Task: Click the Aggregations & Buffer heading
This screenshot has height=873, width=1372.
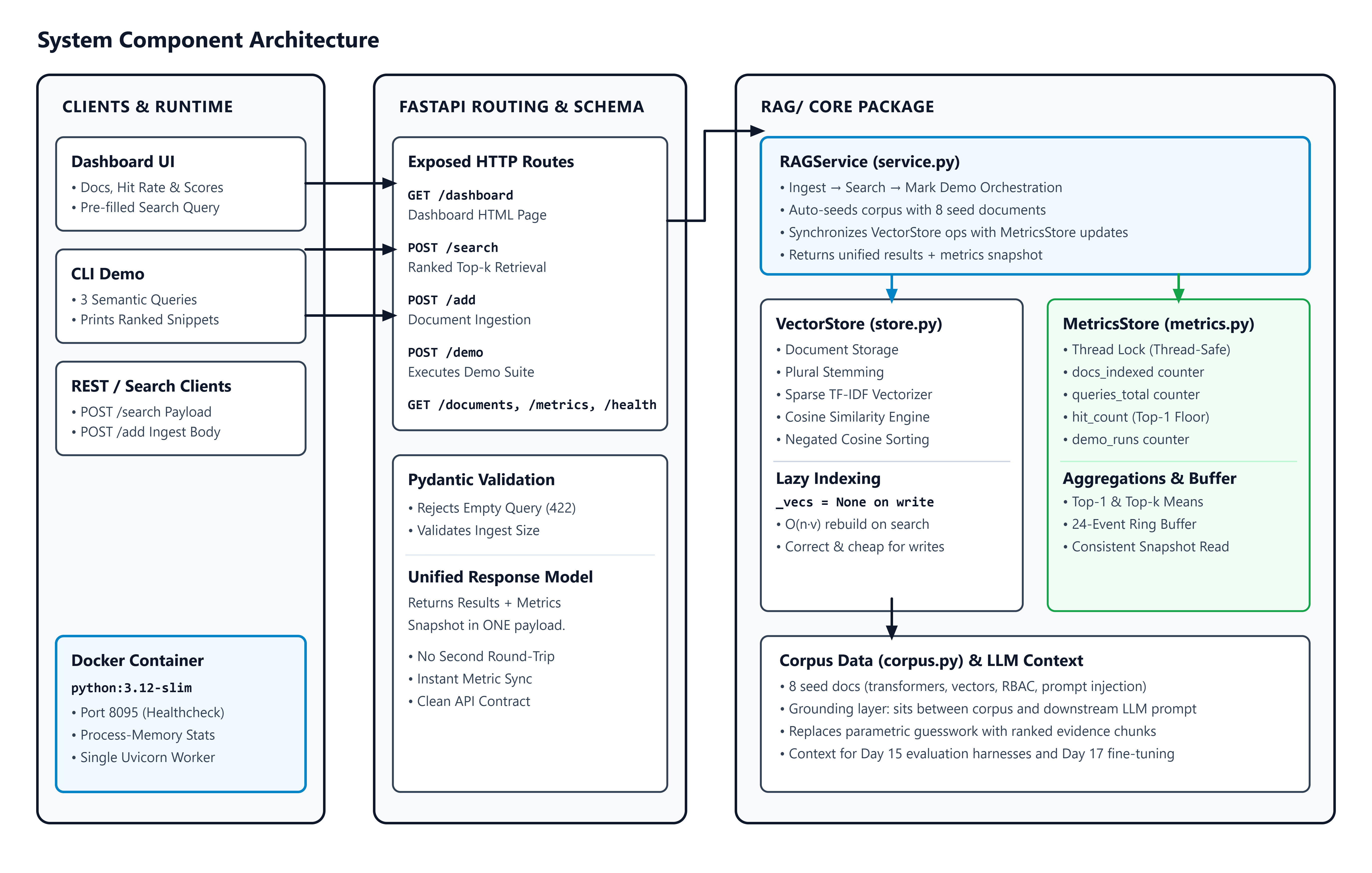Action: pos(1149,478)
